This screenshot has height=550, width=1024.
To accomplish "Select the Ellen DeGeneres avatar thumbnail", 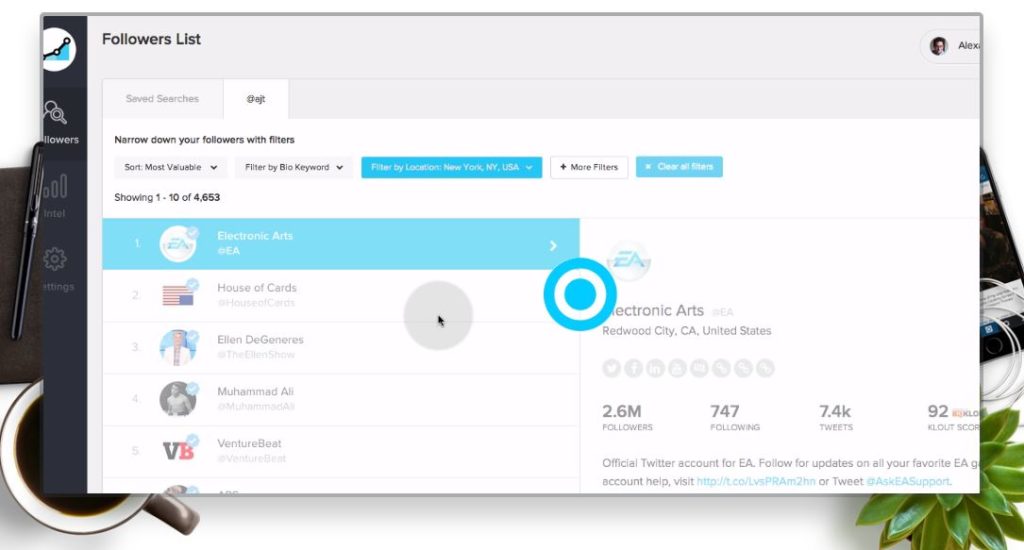I will click(x=178, y=347).
